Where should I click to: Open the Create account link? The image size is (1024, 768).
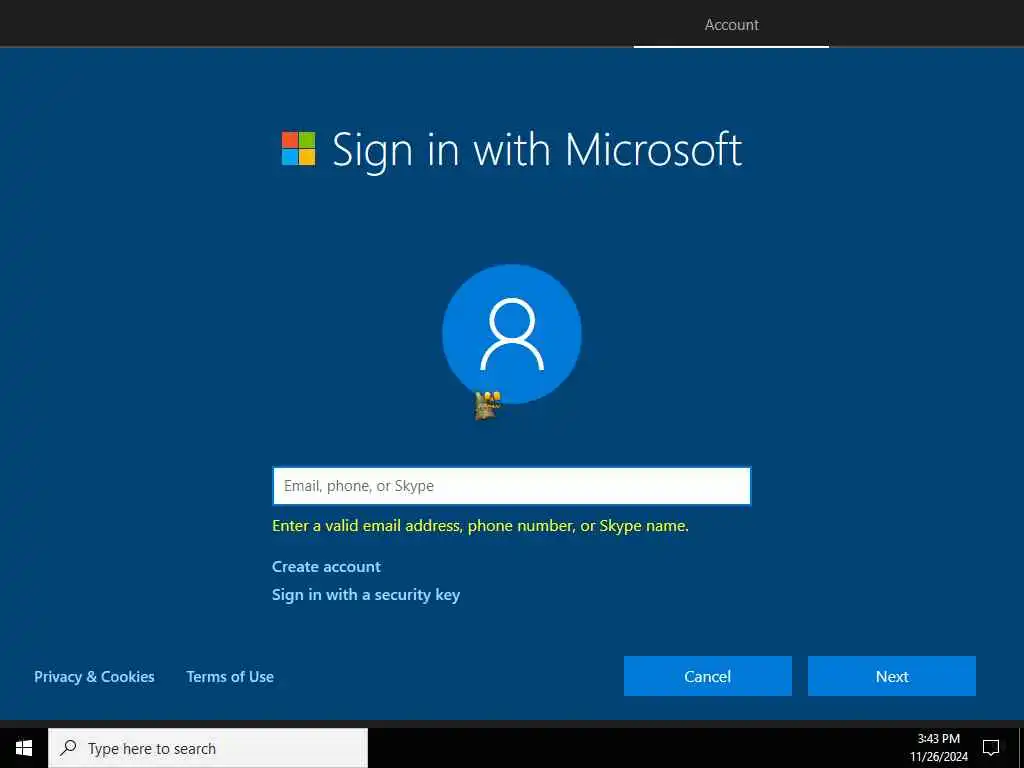[x=326, y=567]
